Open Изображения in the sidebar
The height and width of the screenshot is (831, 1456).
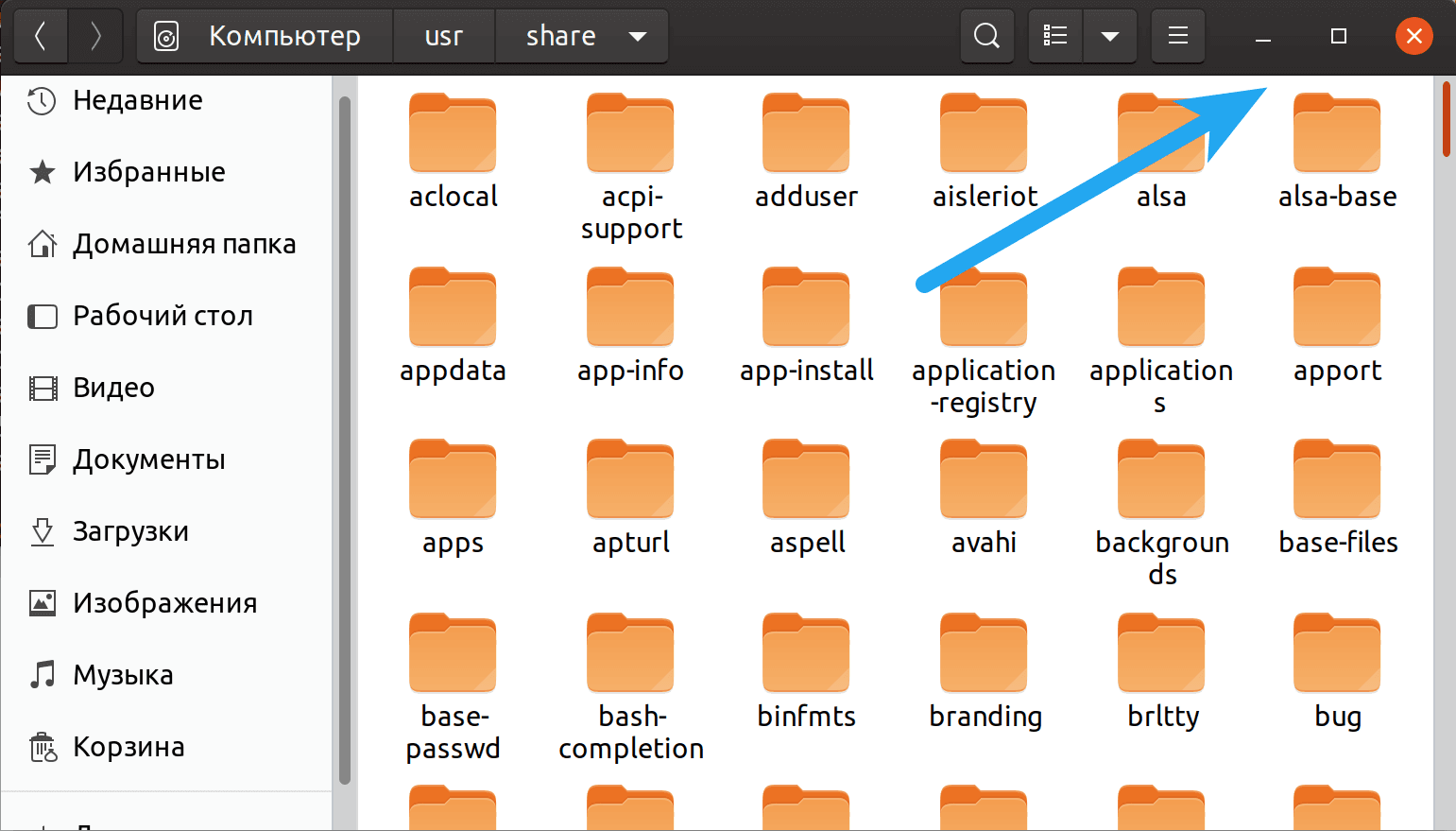pos(166,603)
